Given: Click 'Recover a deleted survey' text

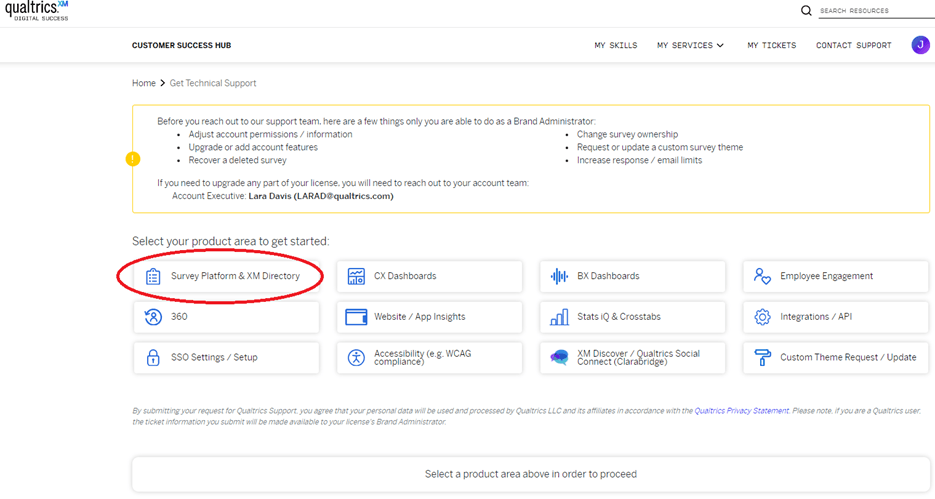Looking at the screenshot, I should 237,160.
